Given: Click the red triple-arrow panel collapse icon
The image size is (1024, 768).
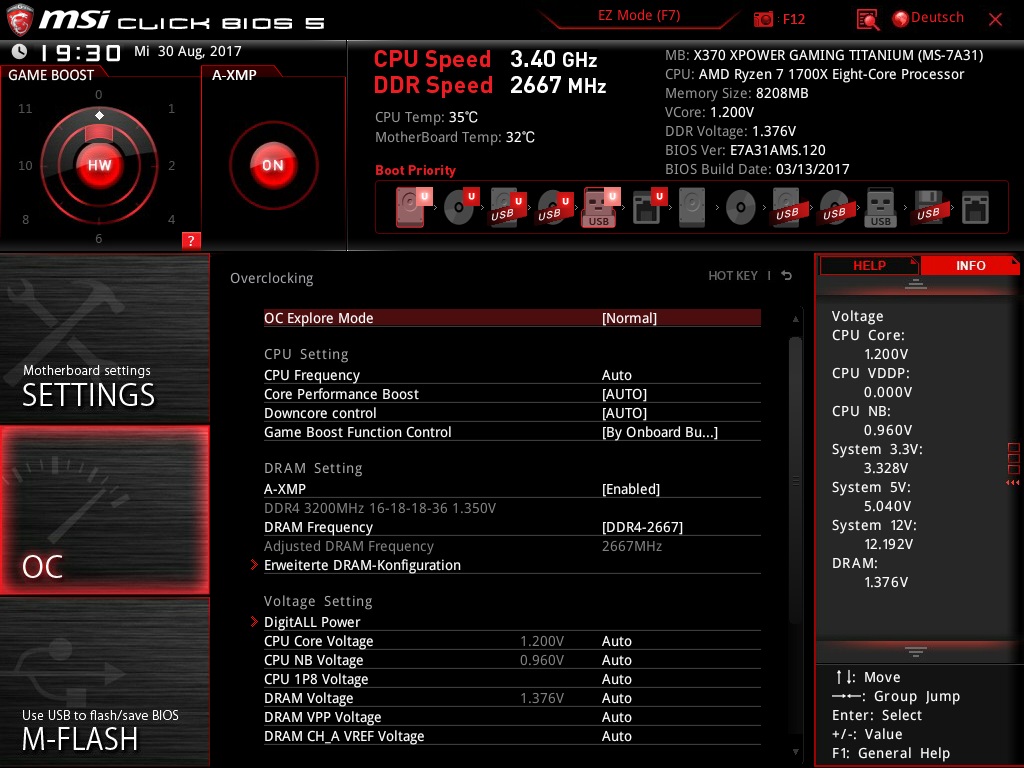Looking at the screenshot, I should [1012, 483].
